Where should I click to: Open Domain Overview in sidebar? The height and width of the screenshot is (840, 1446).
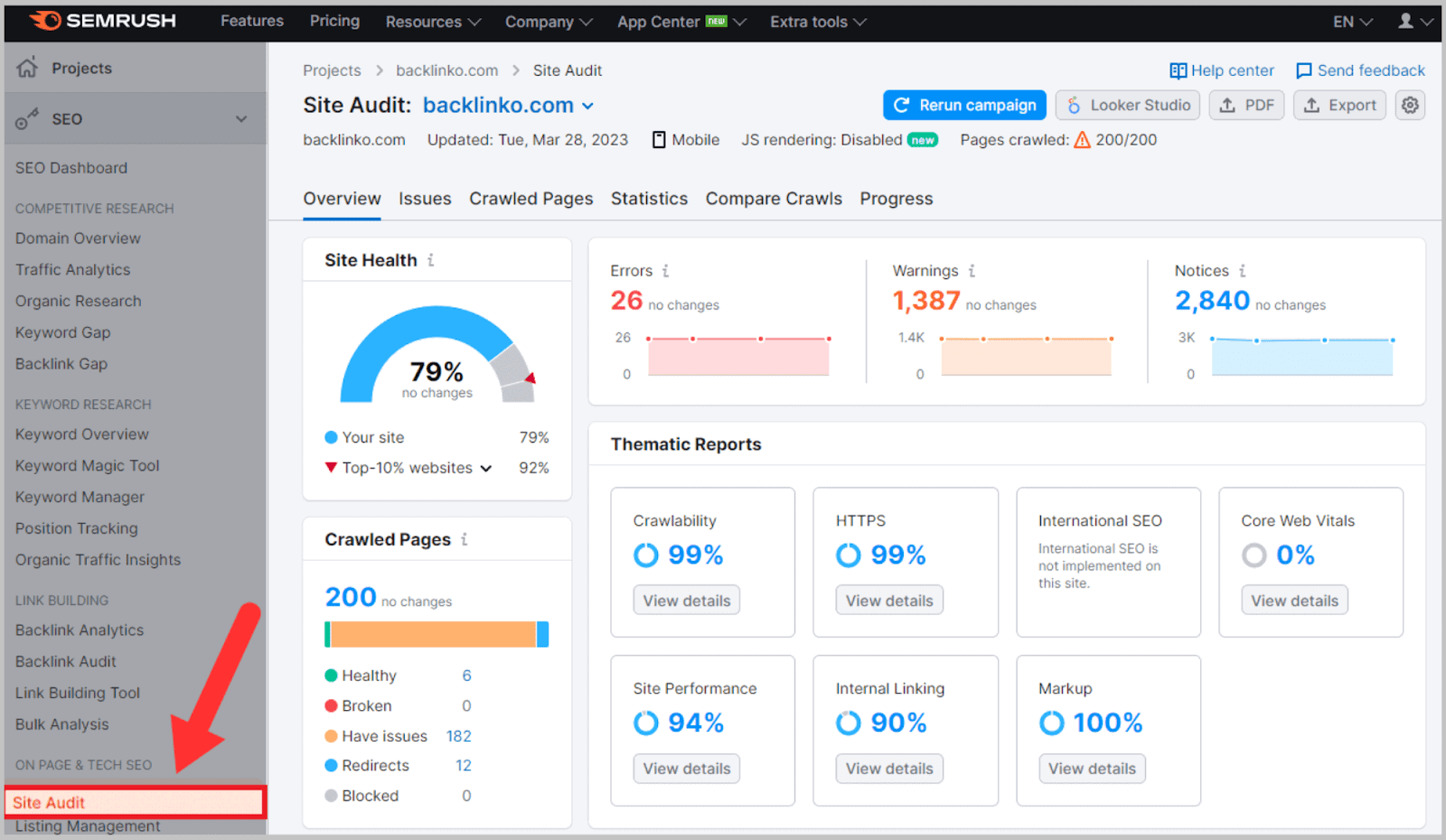[x=78, y=238]
